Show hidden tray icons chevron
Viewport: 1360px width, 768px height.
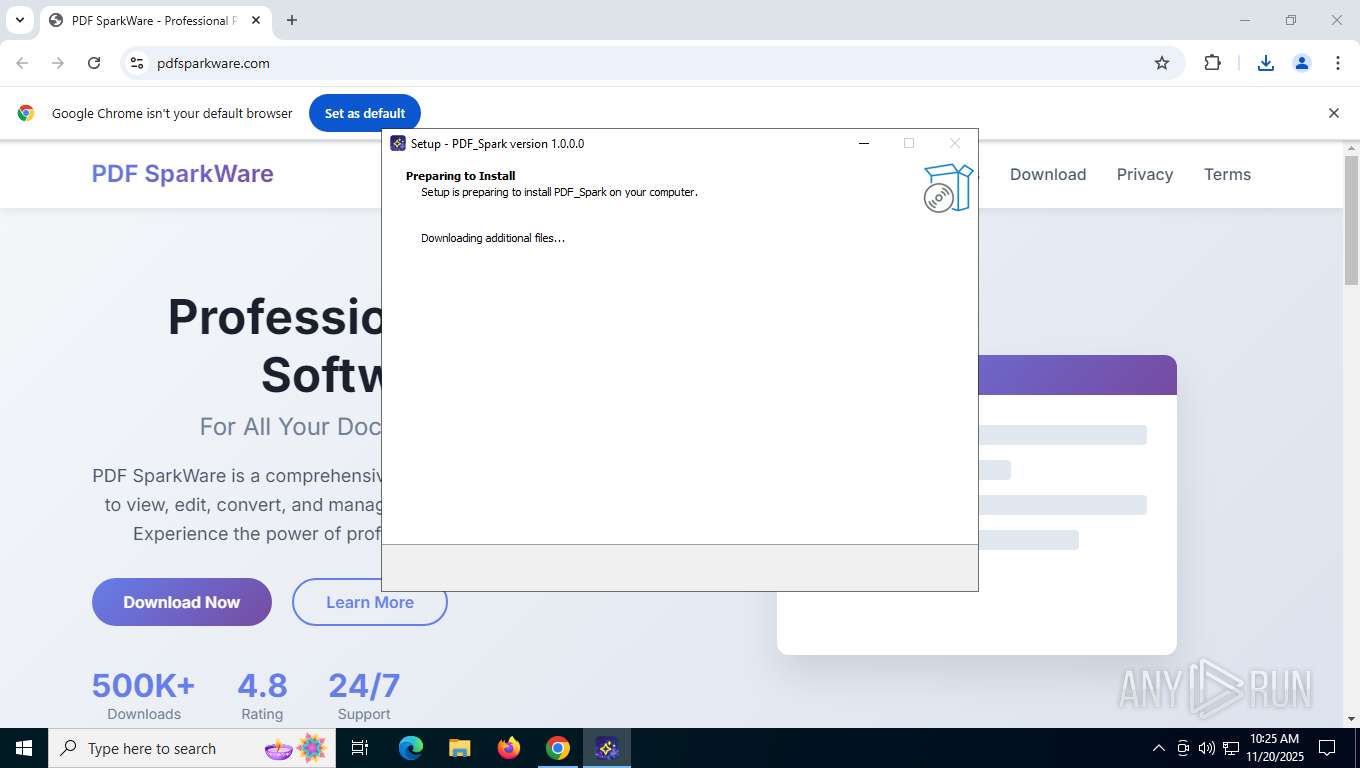[1159, 748]
